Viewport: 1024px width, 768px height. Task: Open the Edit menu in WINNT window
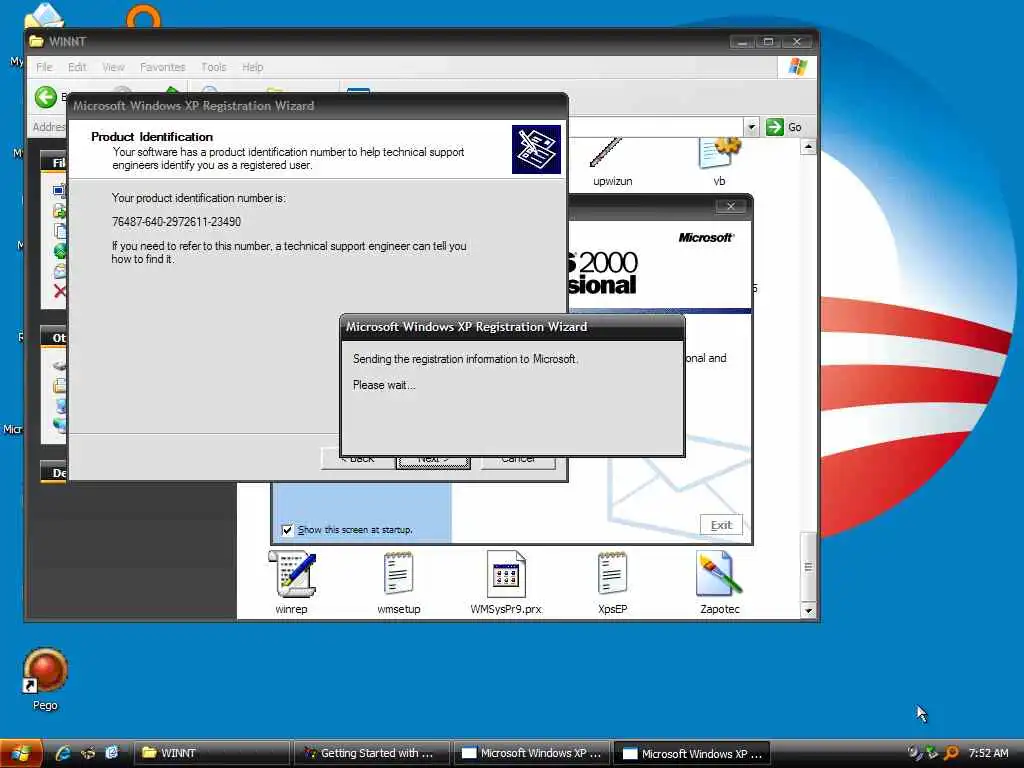pyautogui.click(x=77, y=67)
